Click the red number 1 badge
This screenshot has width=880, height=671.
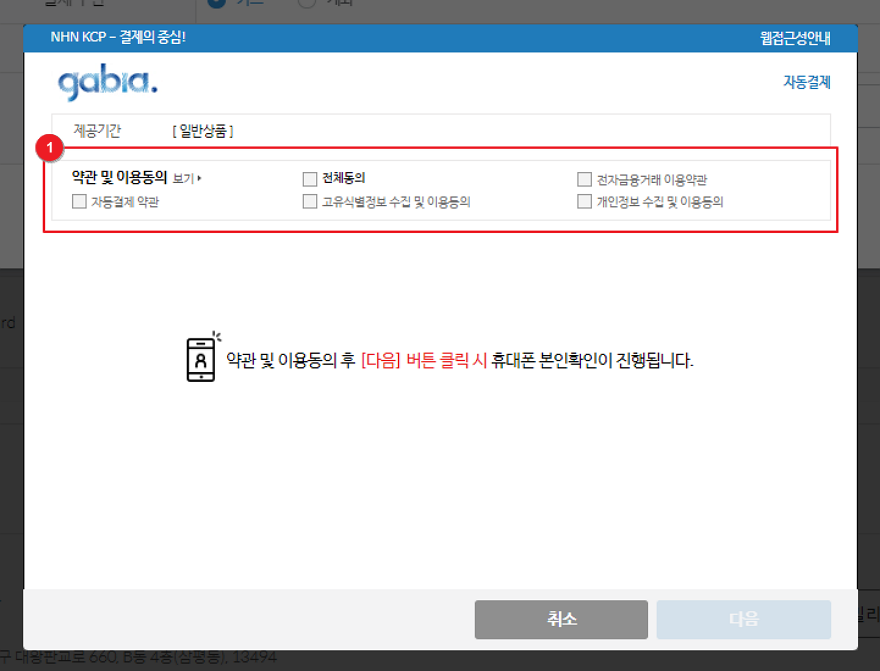coord(48,149)
